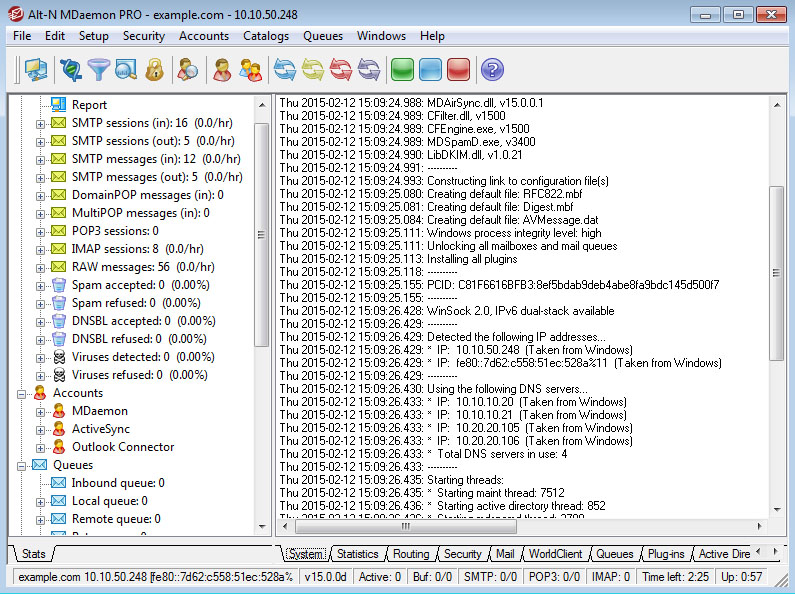Open help via the question mark icon
This screenshot has height=594, width=795.
[492, 70]
